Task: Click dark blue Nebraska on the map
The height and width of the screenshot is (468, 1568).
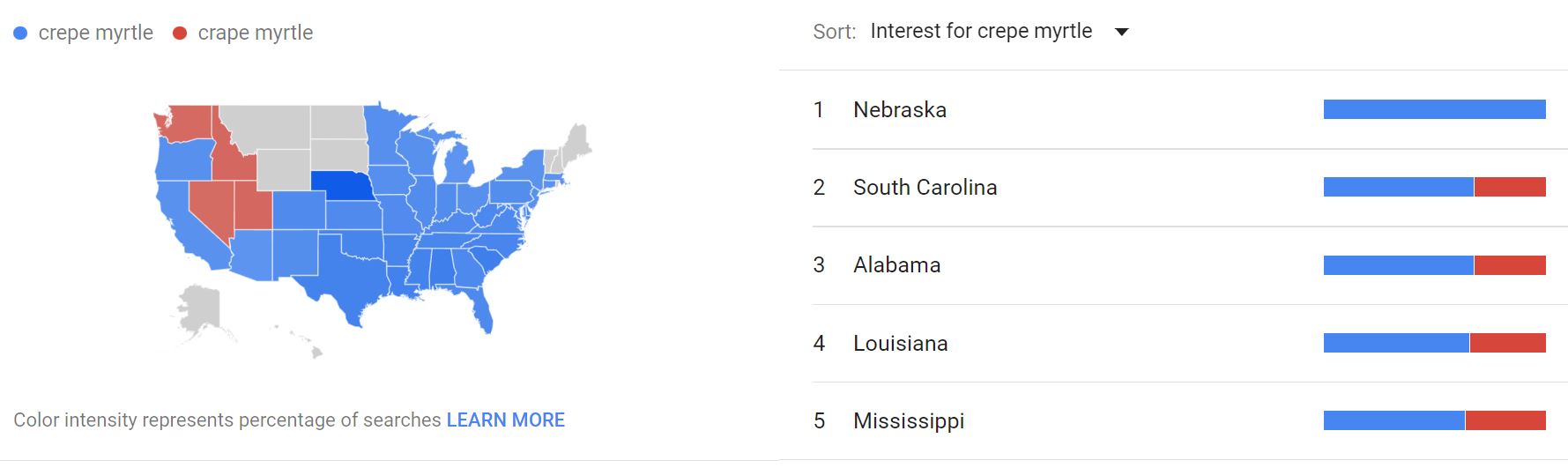Action: click(x=342, y=184)
